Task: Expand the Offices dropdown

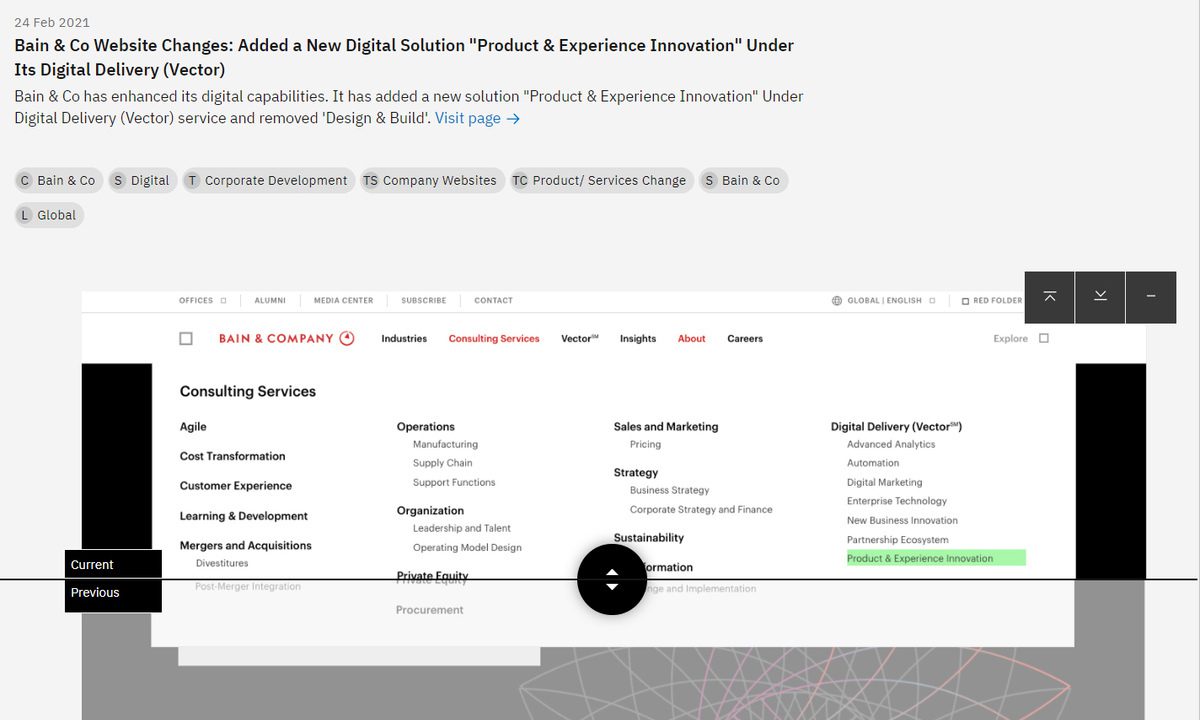Action: pyautogui.click(x=202, y=301)
